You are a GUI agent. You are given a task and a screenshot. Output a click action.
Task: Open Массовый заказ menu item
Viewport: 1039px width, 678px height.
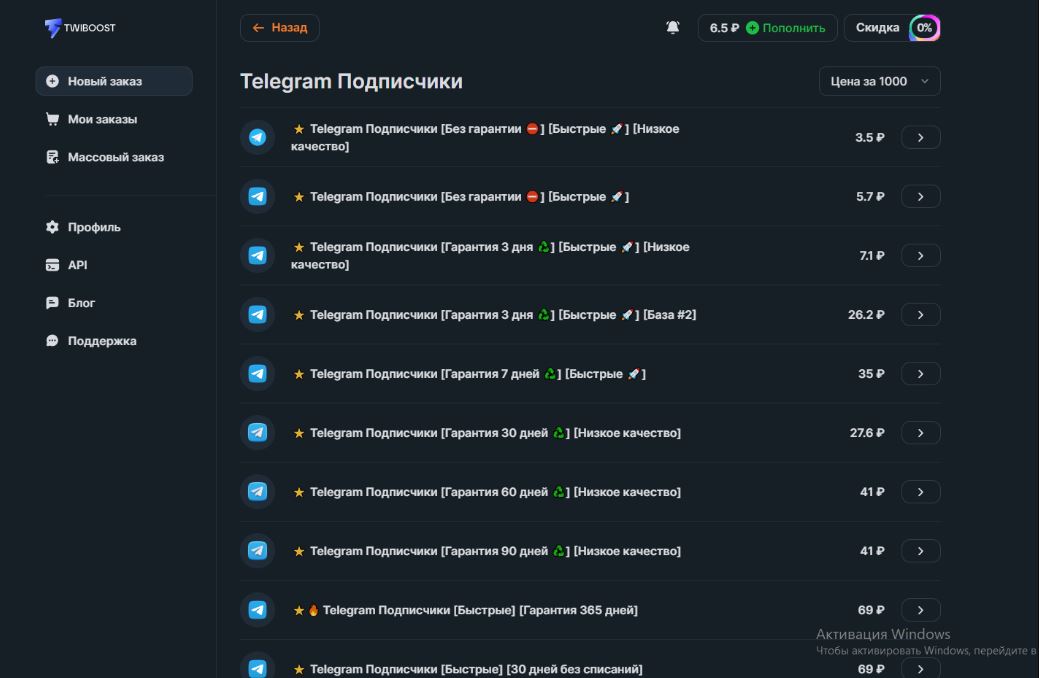pos(115,157)
